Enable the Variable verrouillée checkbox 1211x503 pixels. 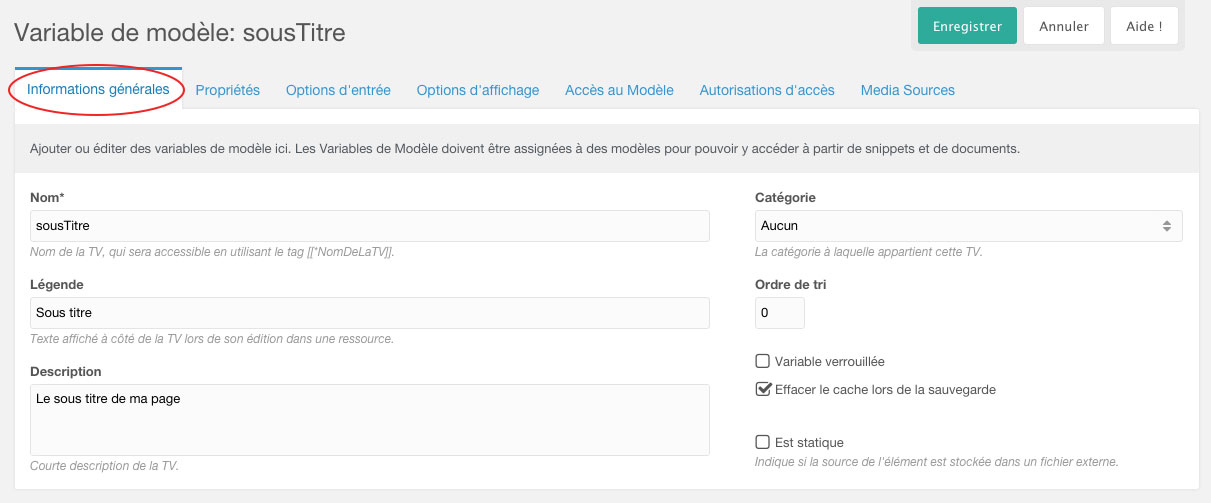(762, 361)
